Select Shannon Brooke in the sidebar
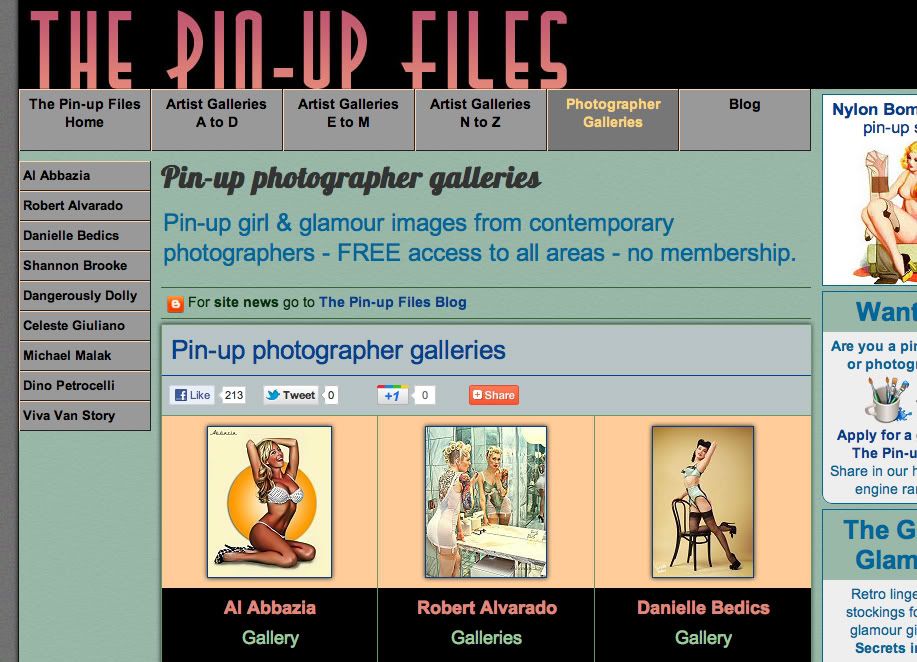Image resolution: width=917 pixels, height=662 pixels. [x=85, y=266]
